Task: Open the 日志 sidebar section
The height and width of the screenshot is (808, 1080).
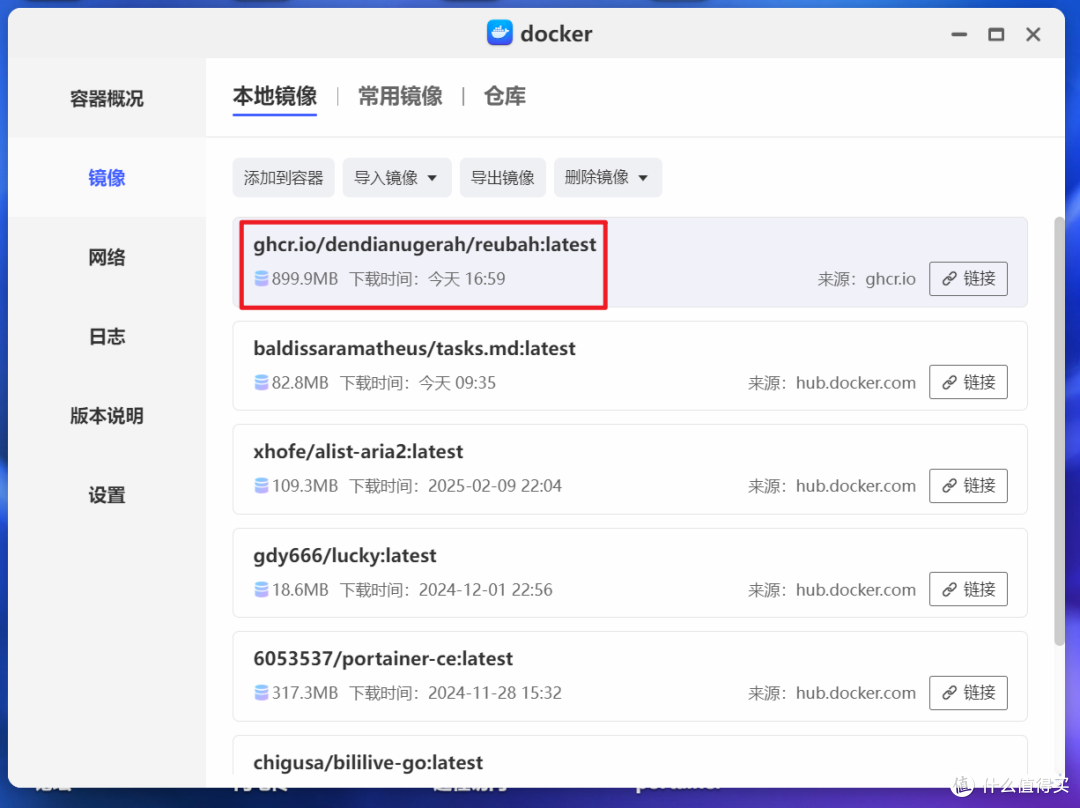Action: [107, 336]
